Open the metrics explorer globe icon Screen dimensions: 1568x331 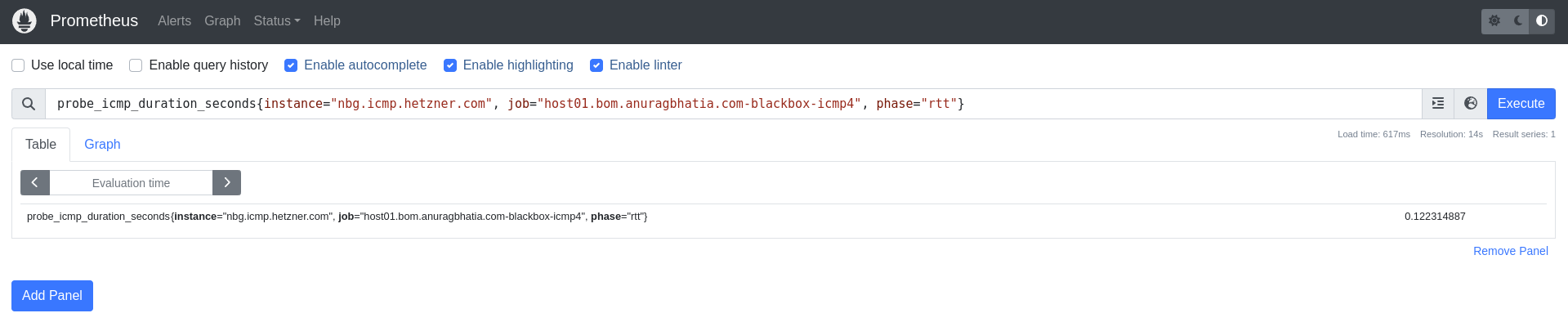1471,104
